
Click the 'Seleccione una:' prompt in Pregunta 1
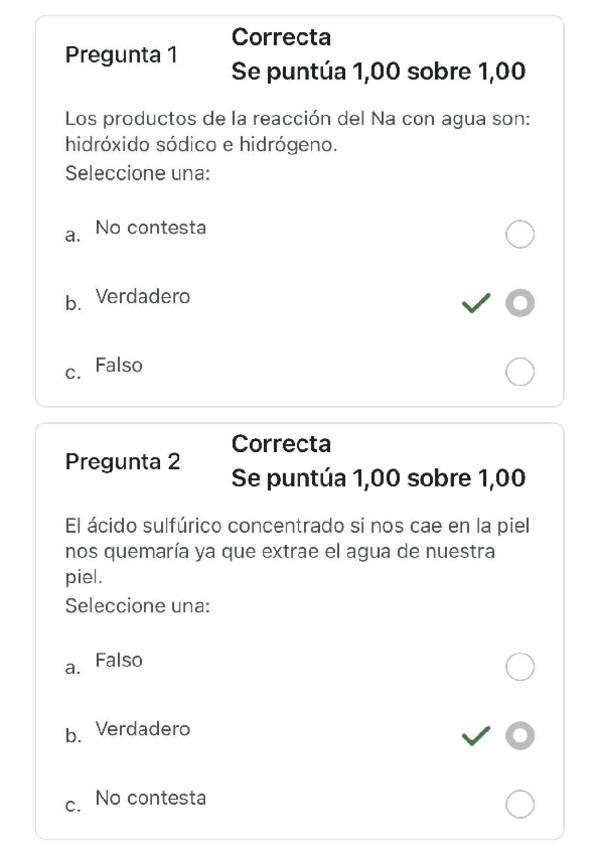pyautogui.click(x=125, y=174)
